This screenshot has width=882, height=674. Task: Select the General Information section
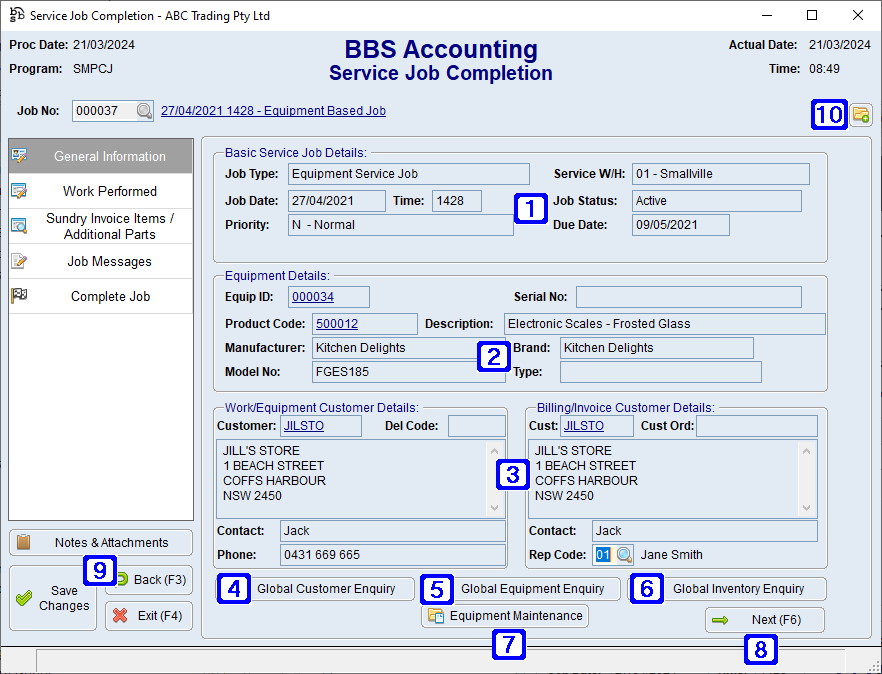tap(100, 156)
